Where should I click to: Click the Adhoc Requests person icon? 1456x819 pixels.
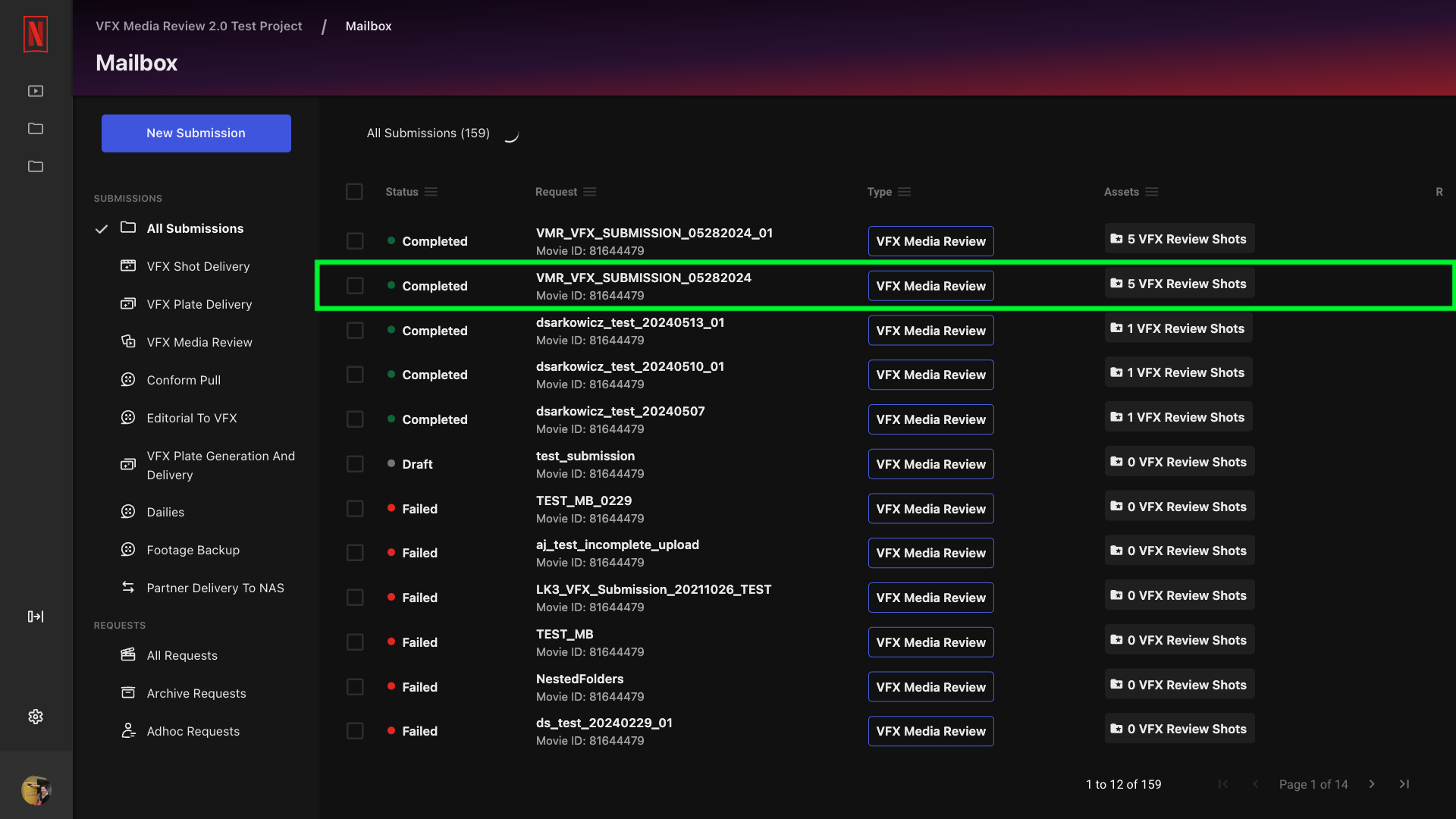point(128,730)
